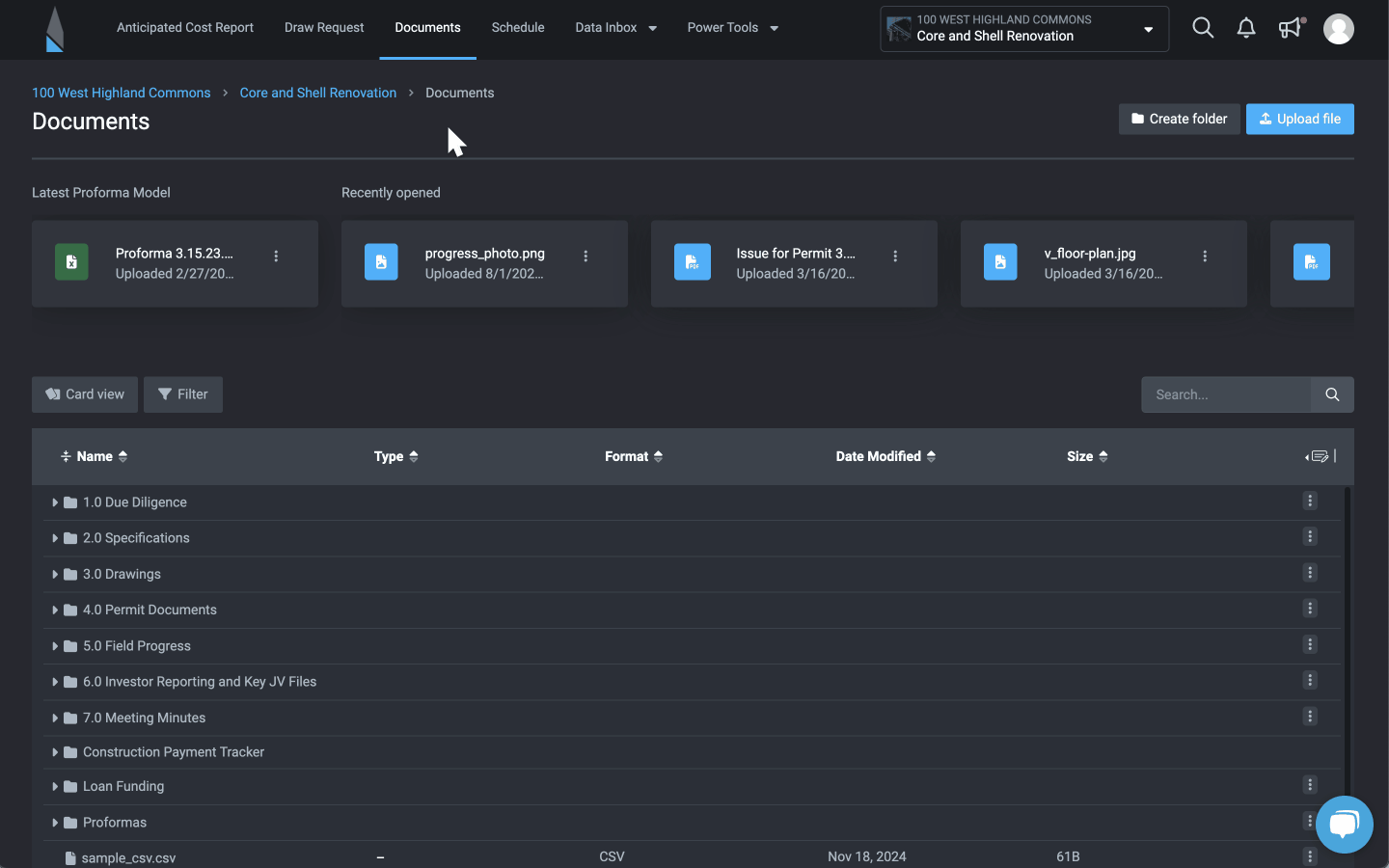Image resolution: width=1389 pixels, height=868 pixels.
Task: Open the chat support bubble
Action: click(x=1345, y=825)
